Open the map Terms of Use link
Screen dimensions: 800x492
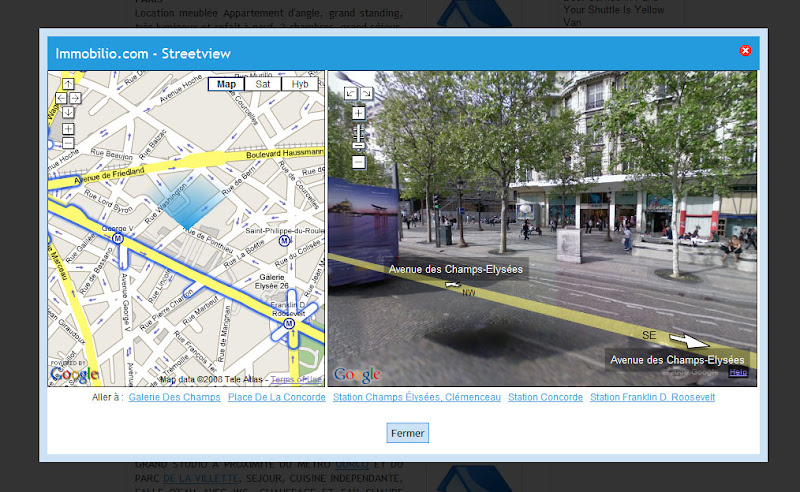click(x=296, y=379)
